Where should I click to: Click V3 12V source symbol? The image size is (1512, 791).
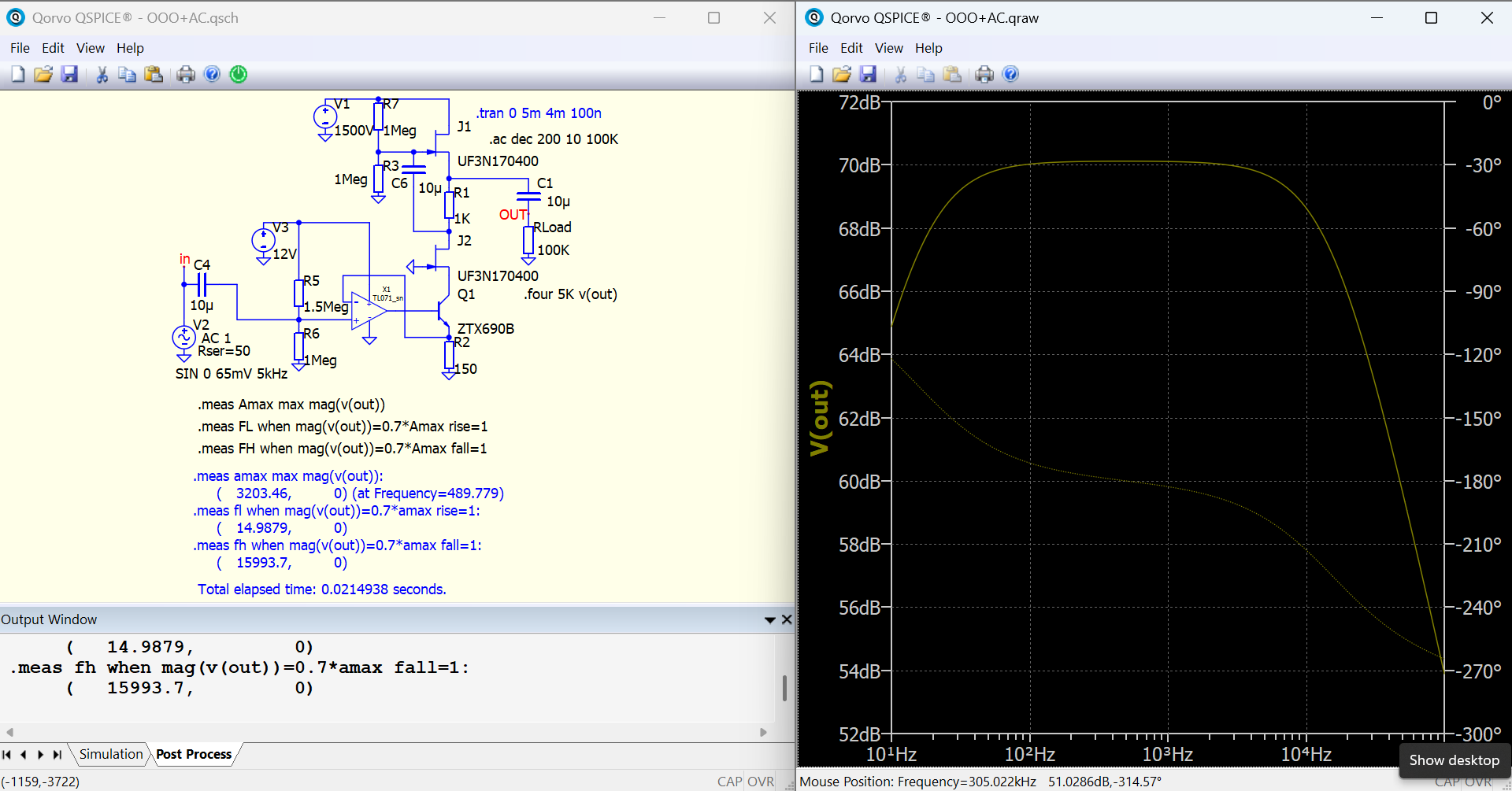(263, 240)
